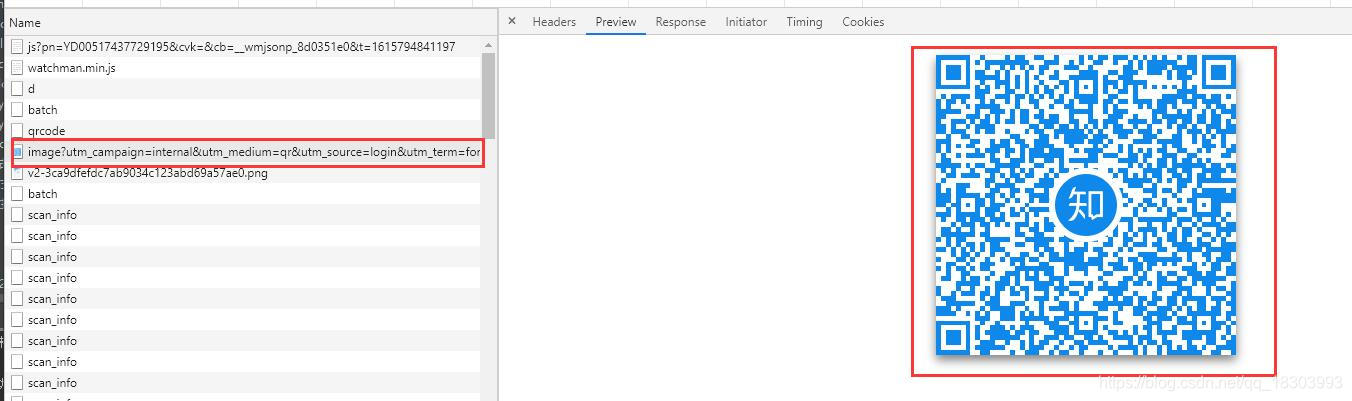
Task: Click the request list vertical scrollbar thumb
Action: click(x=488, y=95)
